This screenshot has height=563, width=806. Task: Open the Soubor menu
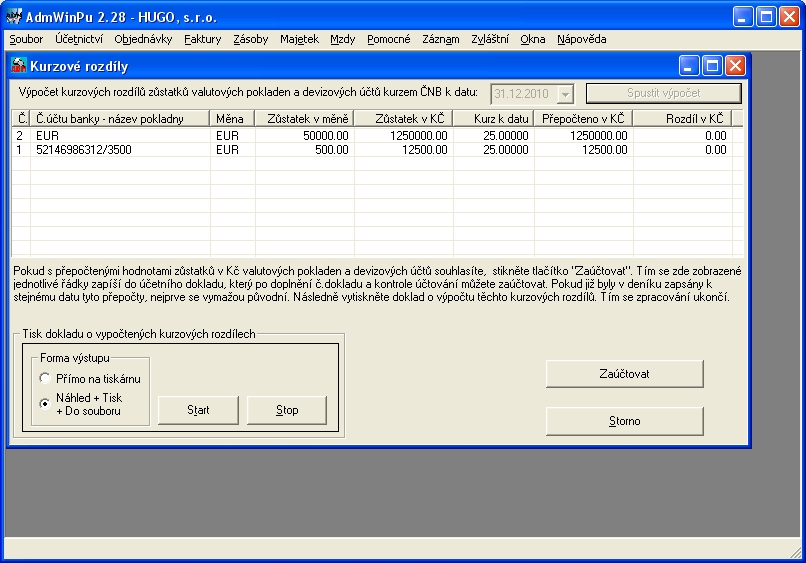[26, 39]
